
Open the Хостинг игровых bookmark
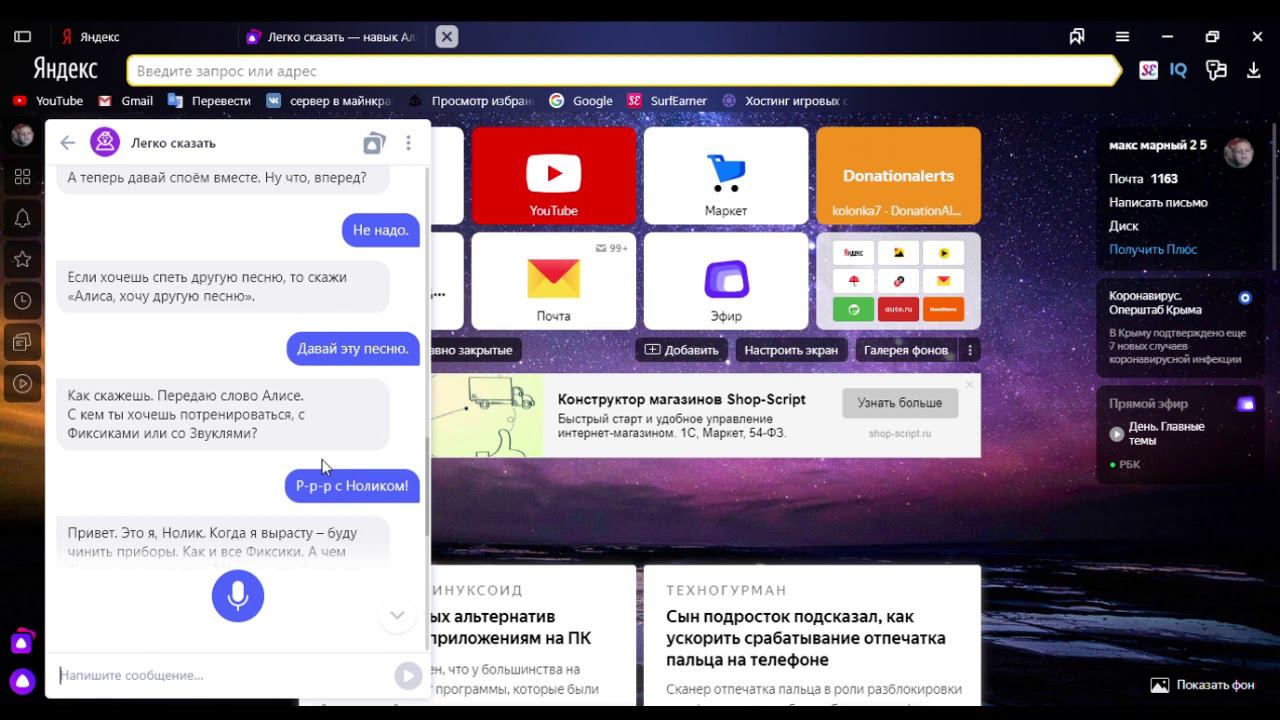[785, 101]
